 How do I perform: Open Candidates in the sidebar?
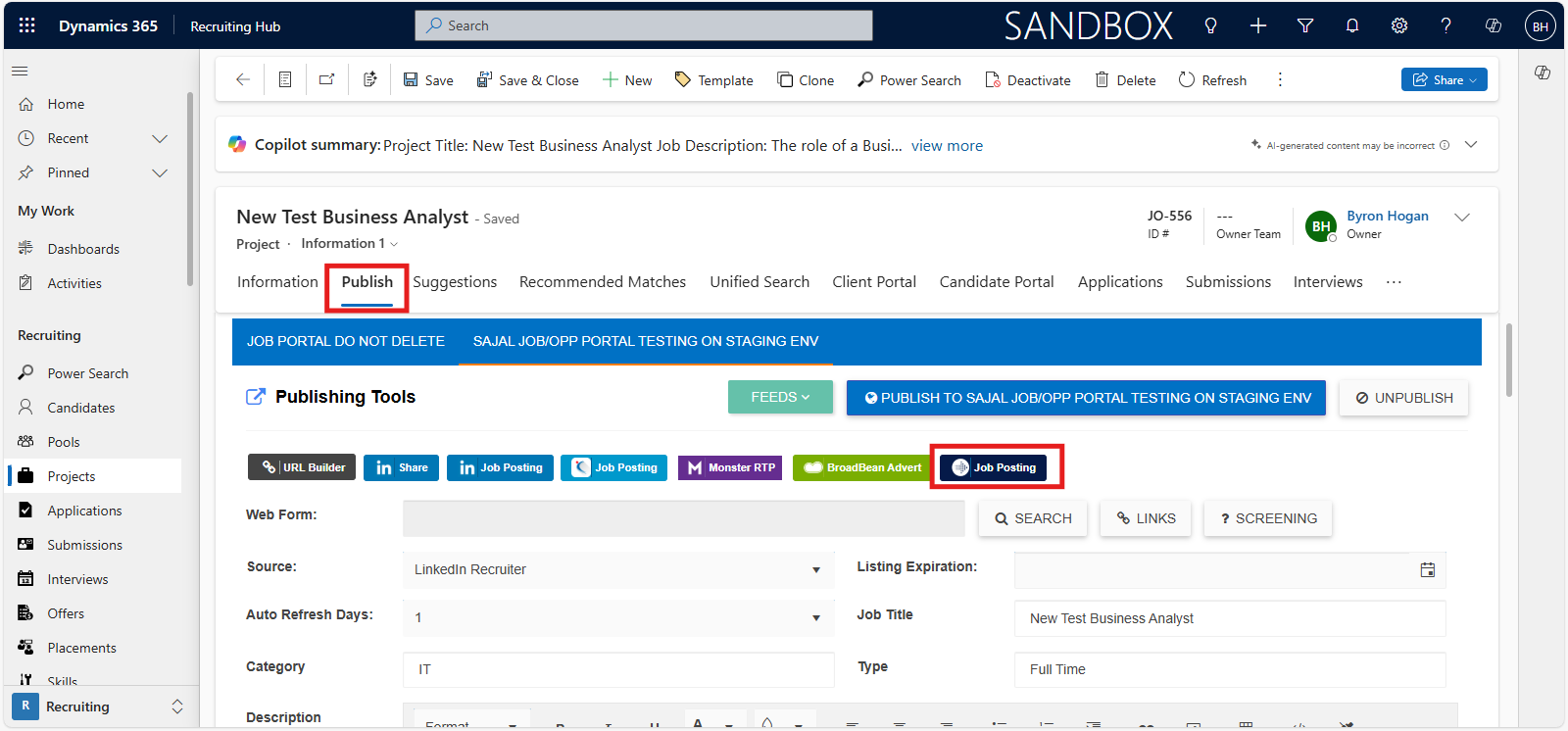(x=81, y=408)
